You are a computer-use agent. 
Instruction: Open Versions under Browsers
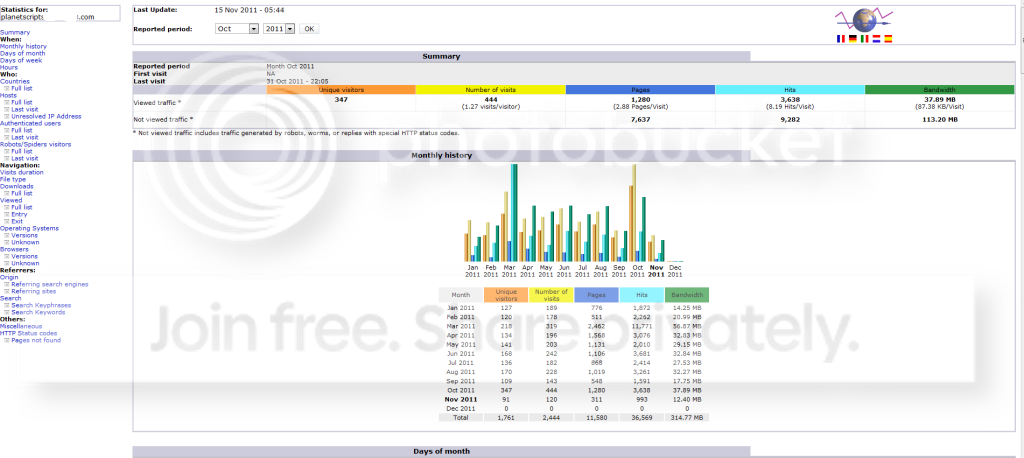(x=24, y=256)
